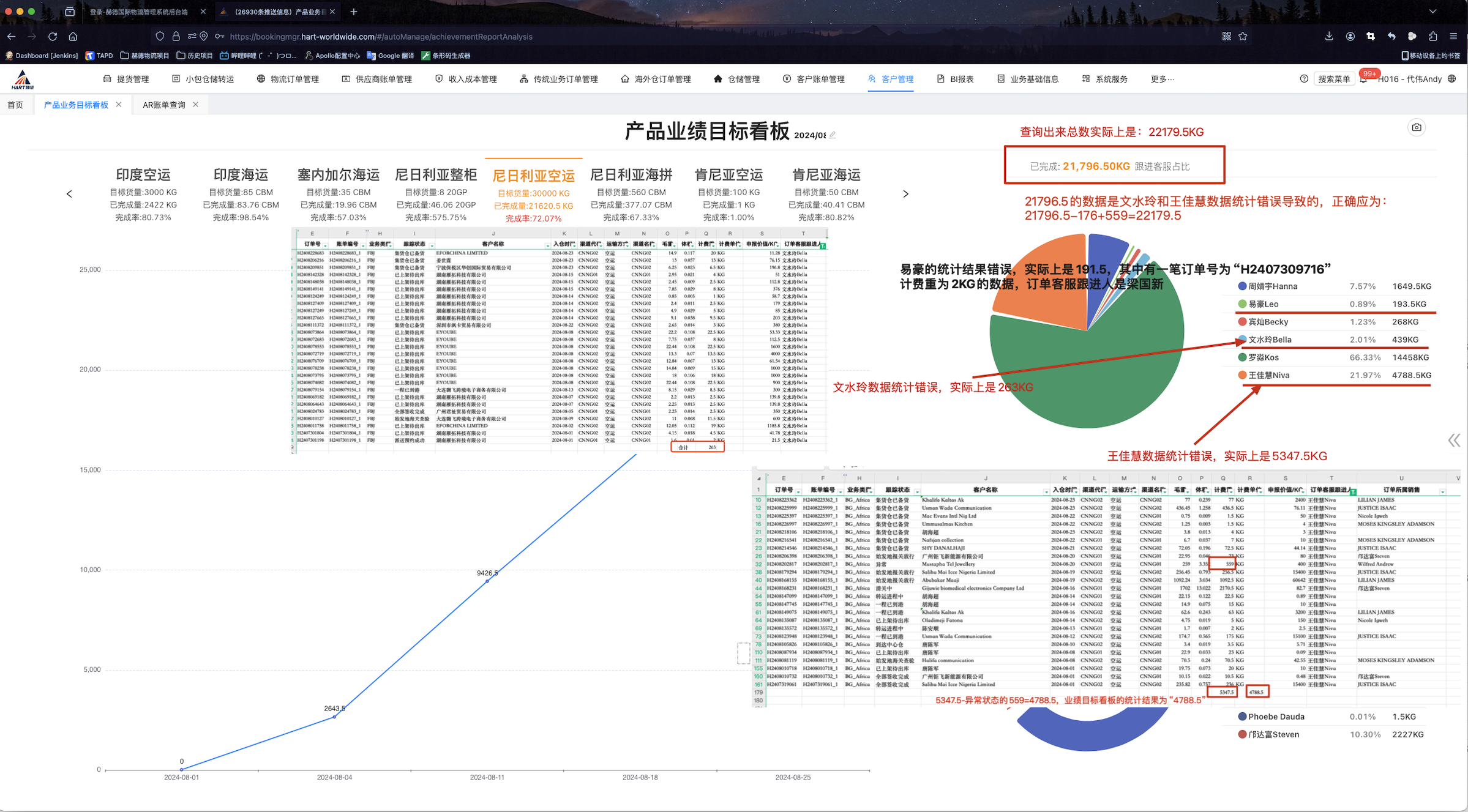1468x812 pixels.
Task: Click the HART company logo
Action: [23, 80]
